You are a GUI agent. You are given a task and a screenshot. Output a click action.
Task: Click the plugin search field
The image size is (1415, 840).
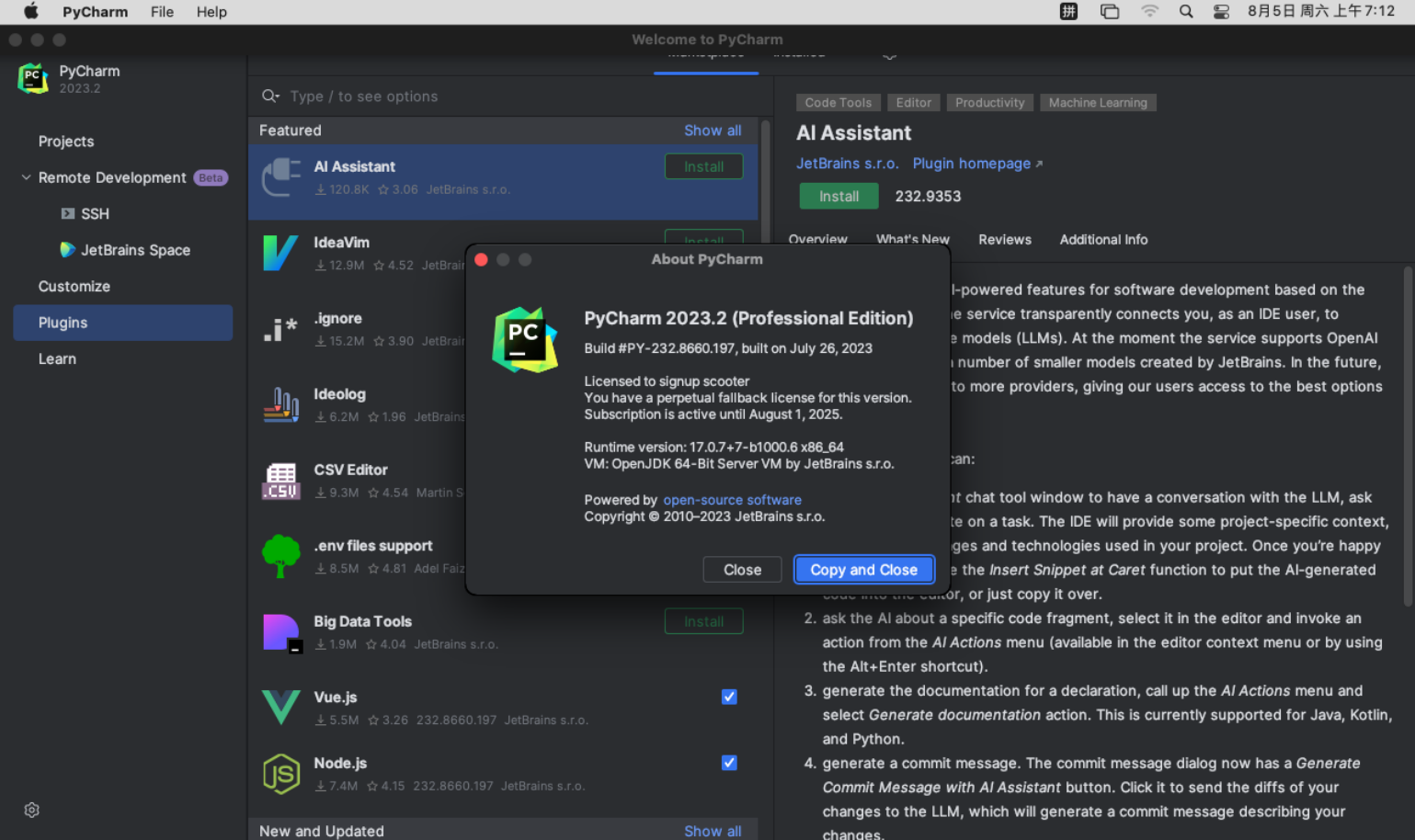pyautogui.click(x=414, y=96)
